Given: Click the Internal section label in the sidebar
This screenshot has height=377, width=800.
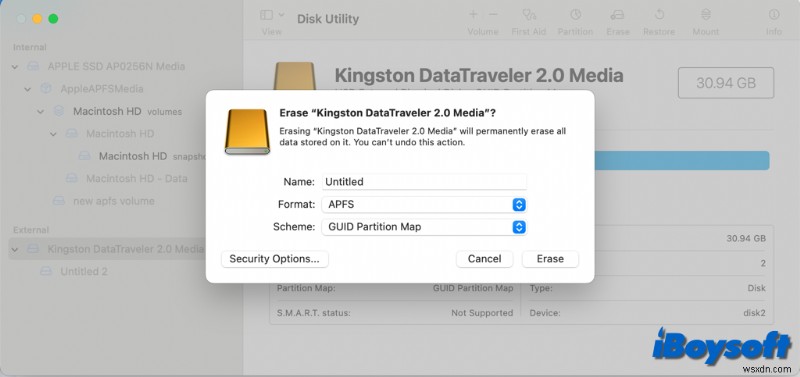Looking at the screenshot, I should tap(30, 47).
